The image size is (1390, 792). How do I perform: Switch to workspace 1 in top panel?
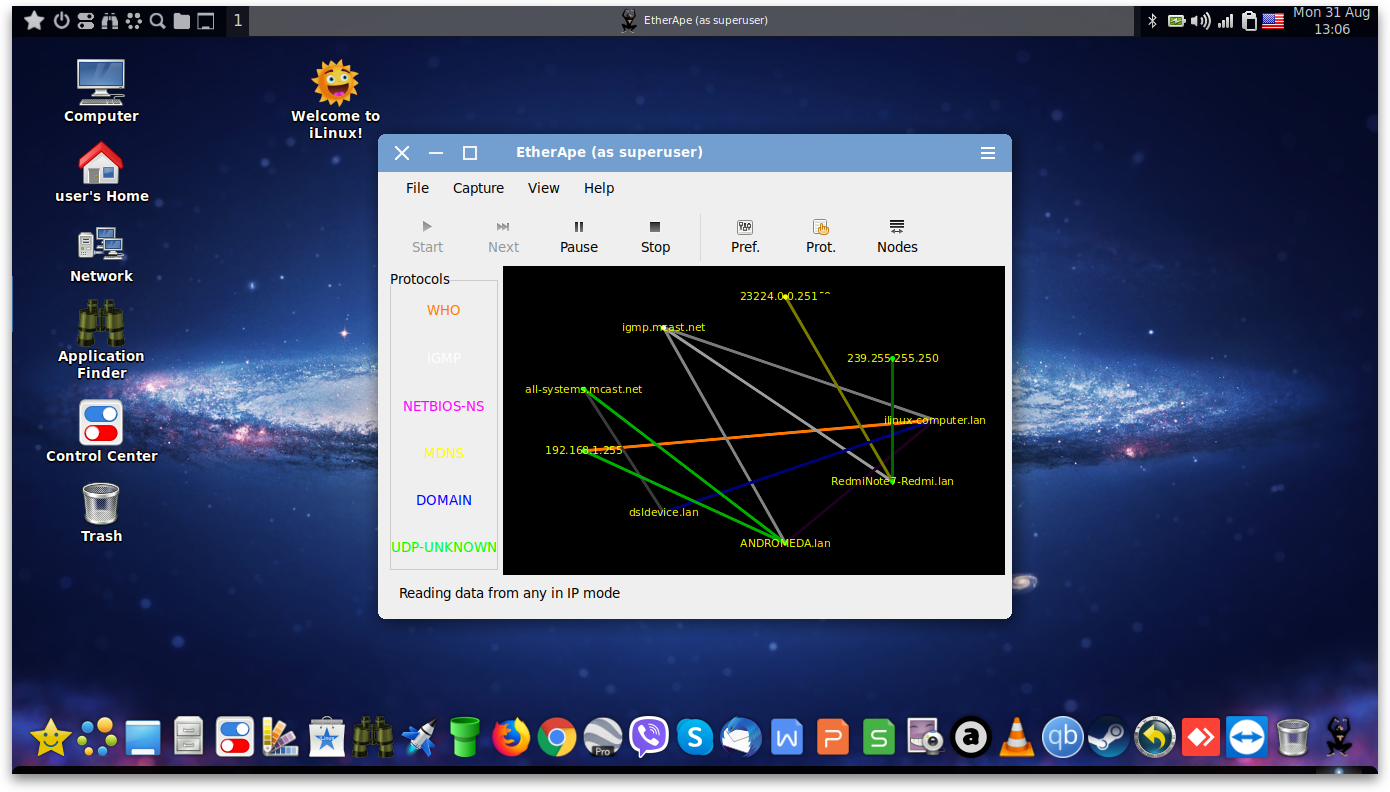(x=238, y=20)
